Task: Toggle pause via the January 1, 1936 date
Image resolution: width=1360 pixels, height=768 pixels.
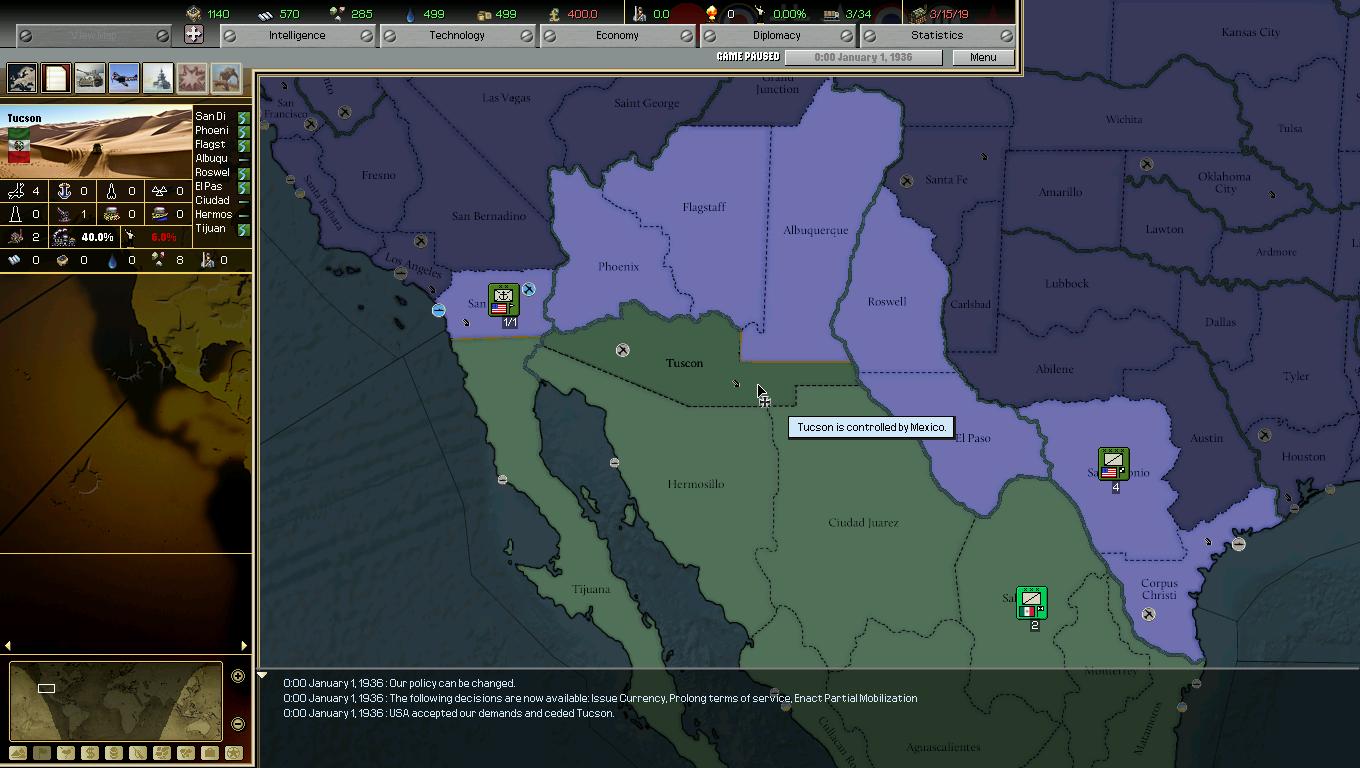Action: 863,57
